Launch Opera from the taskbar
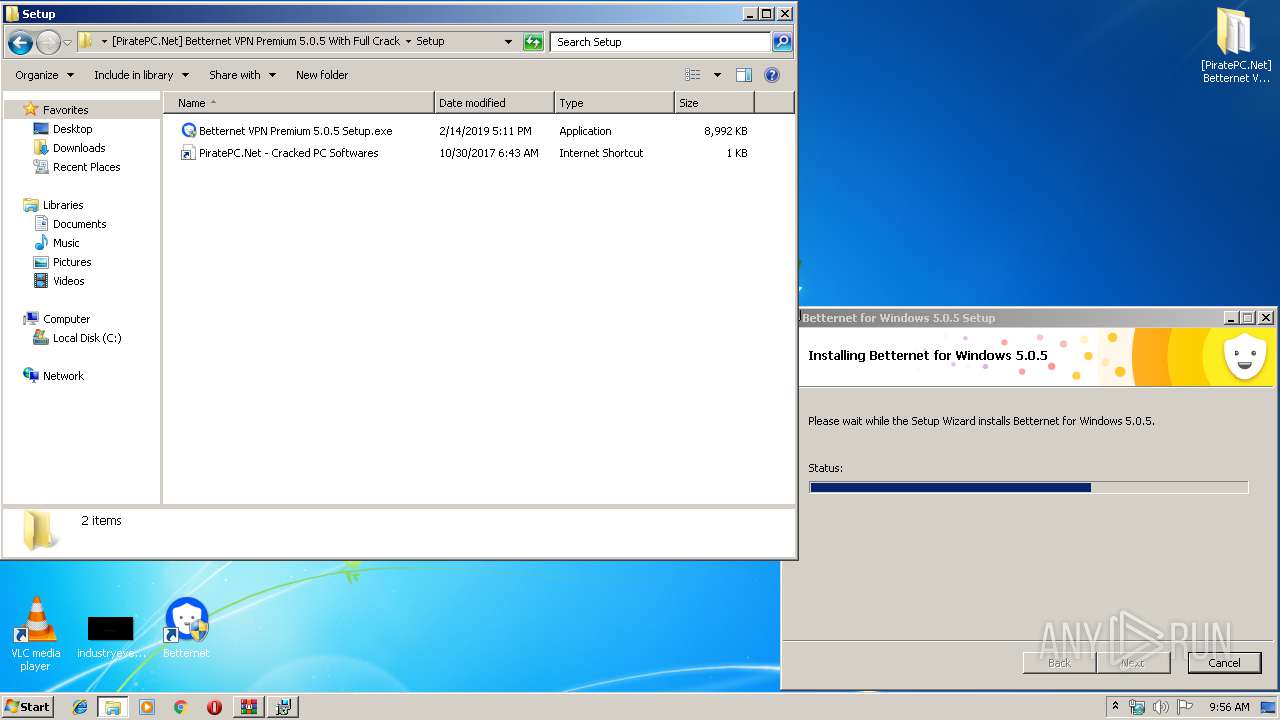Viewport: 1280px width, 720px height. [214, 707]
